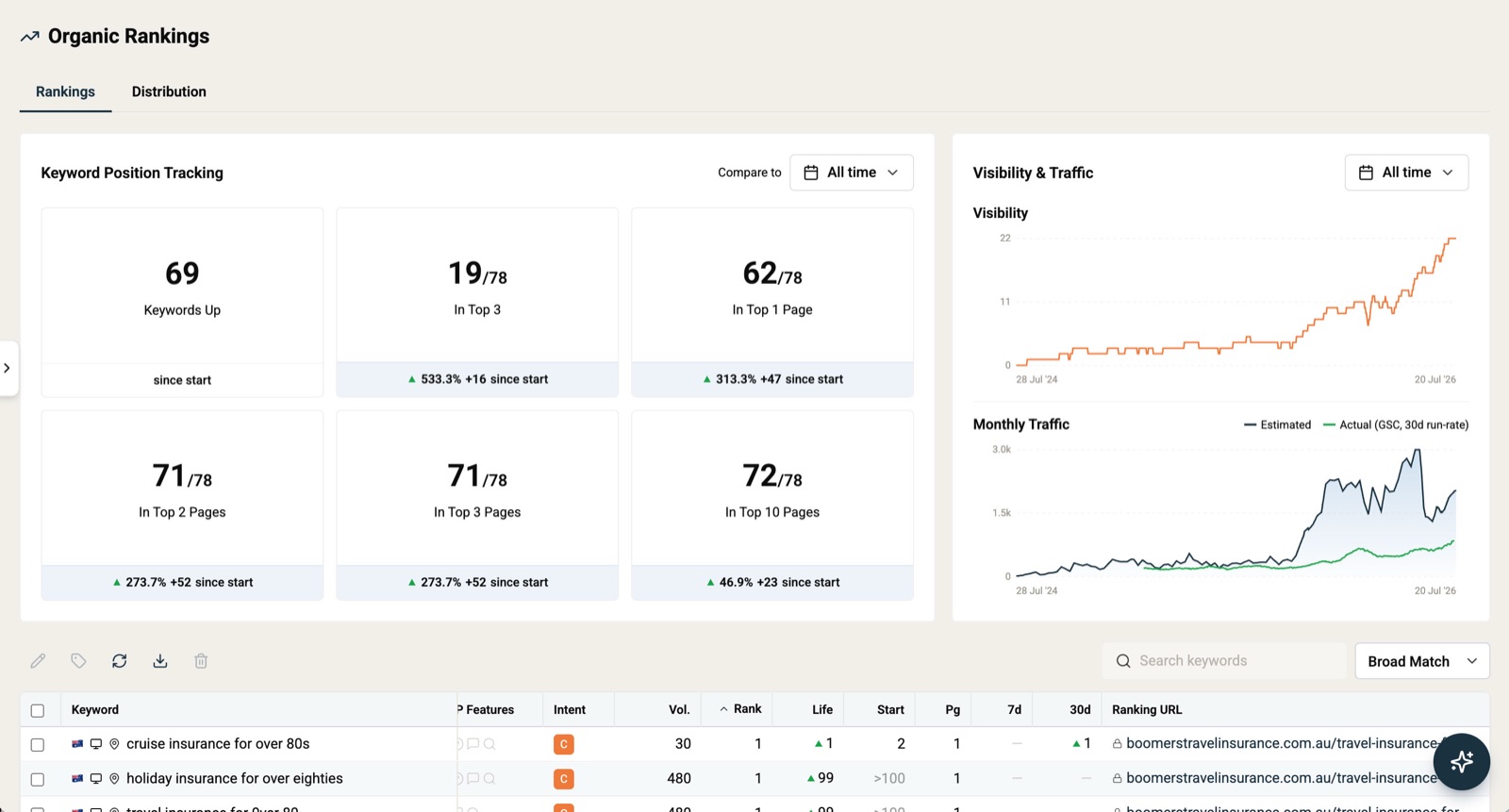Click lock icon beside cruise insurance ranking URL

pyautogui.click(x=1117, y=744)
